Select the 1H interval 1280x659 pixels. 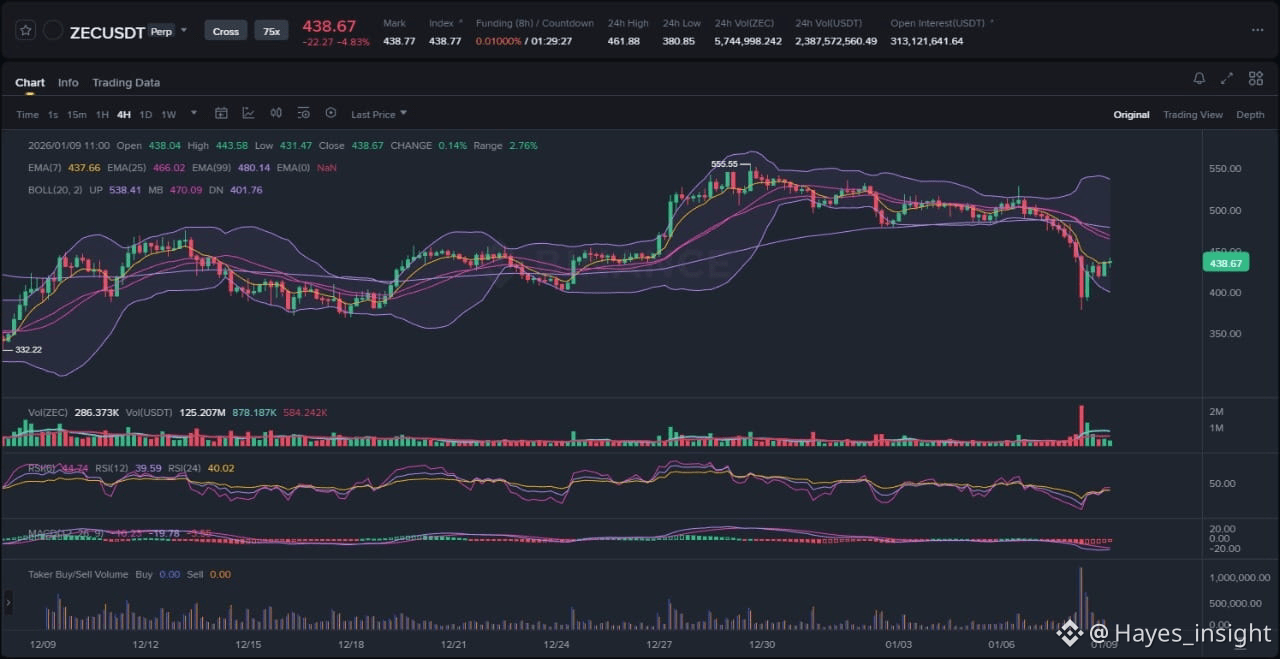tap(102, 114)
